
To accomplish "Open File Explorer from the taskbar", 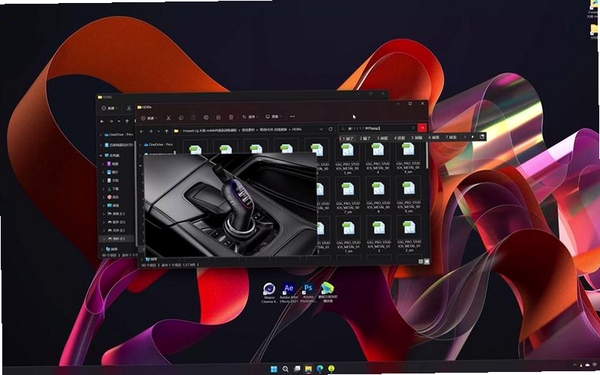I will coord(308,369).
